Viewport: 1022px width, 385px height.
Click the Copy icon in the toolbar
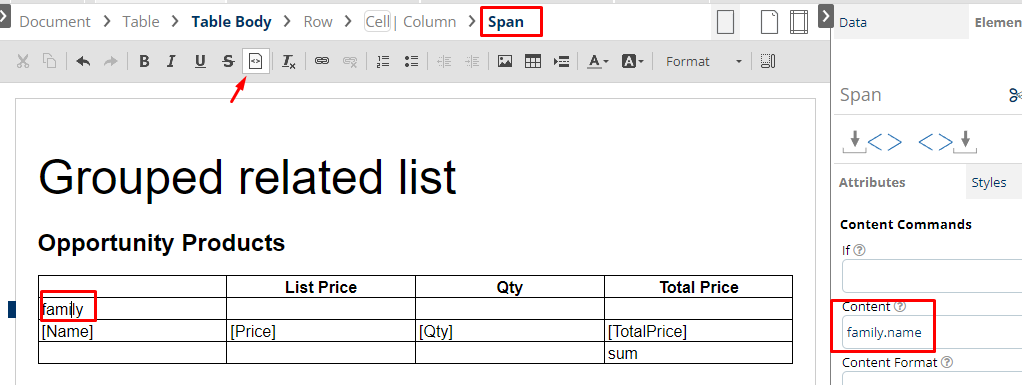coord(50,61)
